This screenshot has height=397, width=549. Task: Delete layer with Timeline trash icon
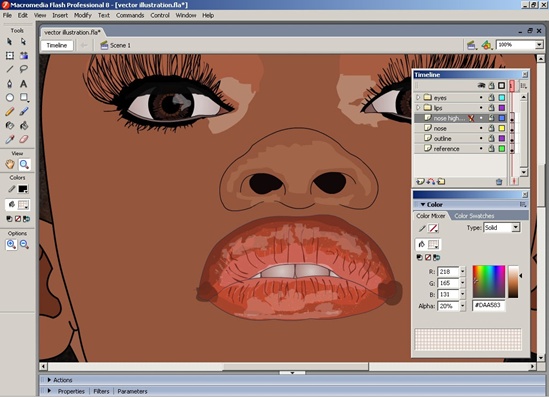(x=499, y=182)
